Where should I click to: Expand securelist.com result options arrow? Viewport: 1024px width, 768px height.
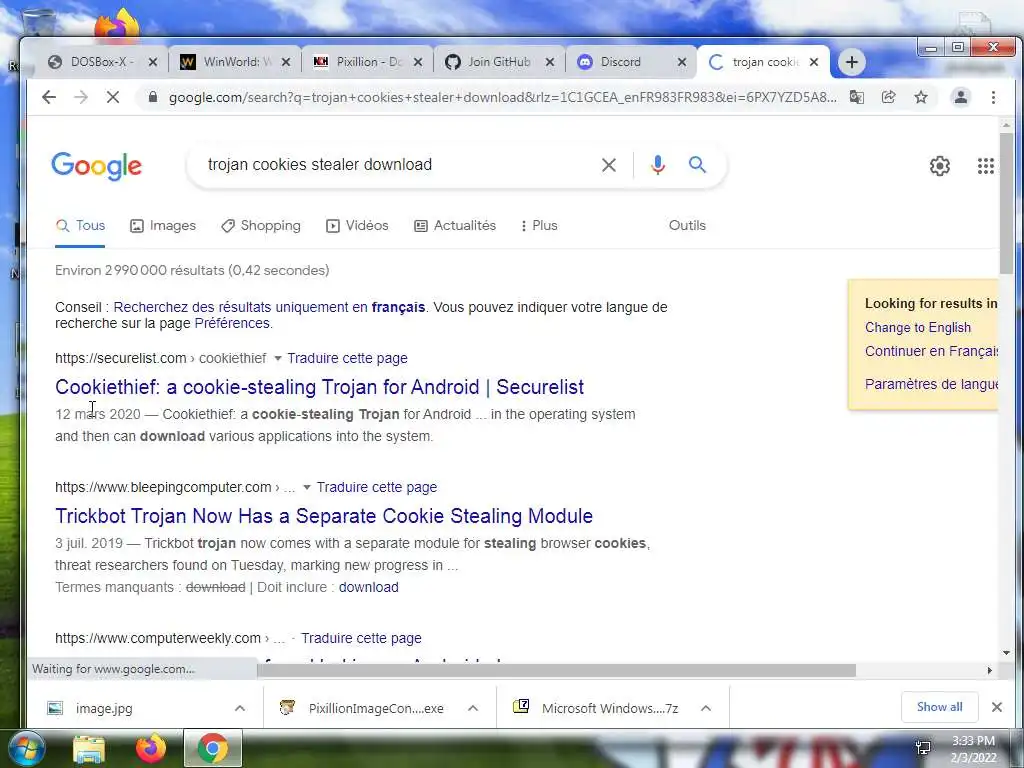(x=278, y=359)
